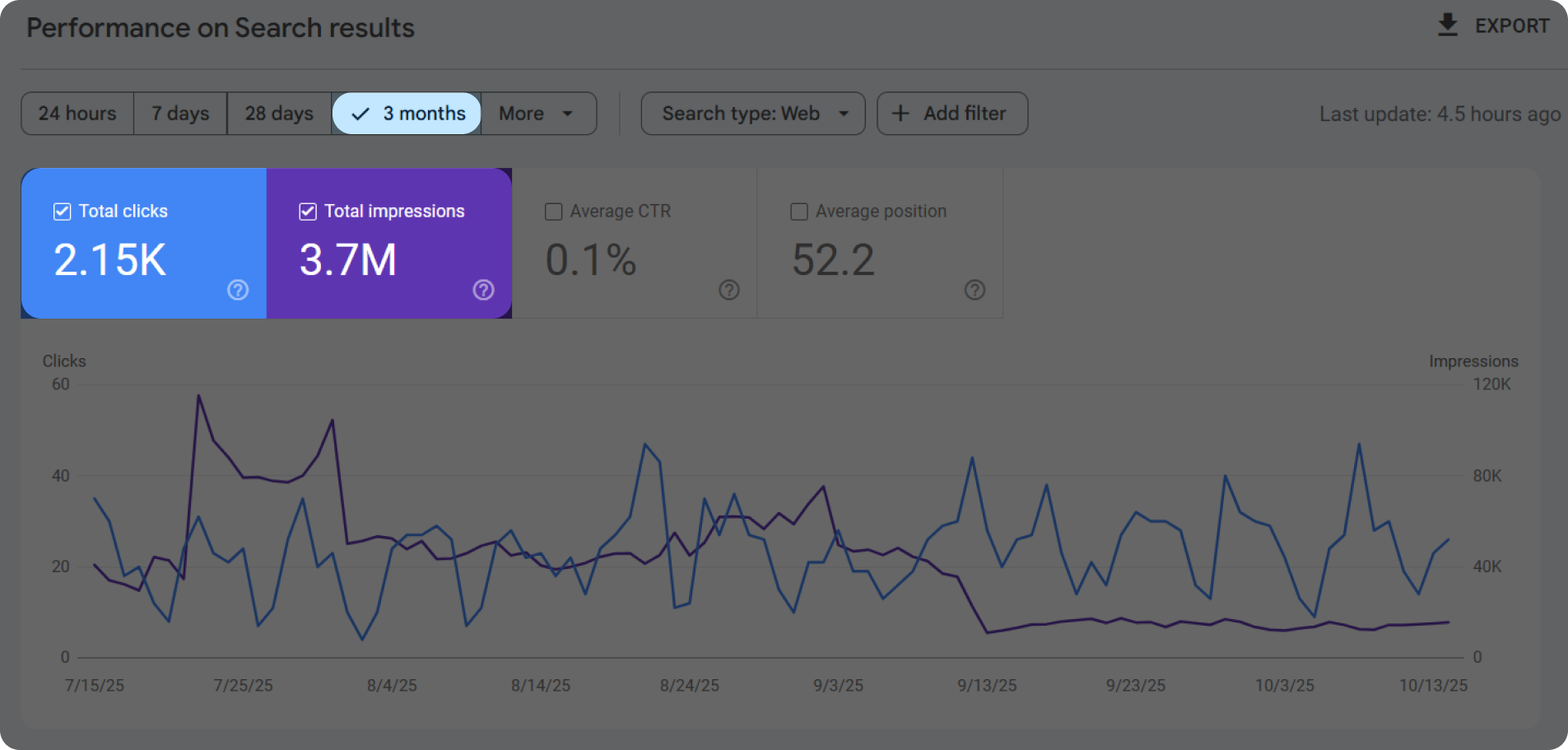Switch to the 24 hours view
This screenshot has height=750, width=1568.
[77, 113]
